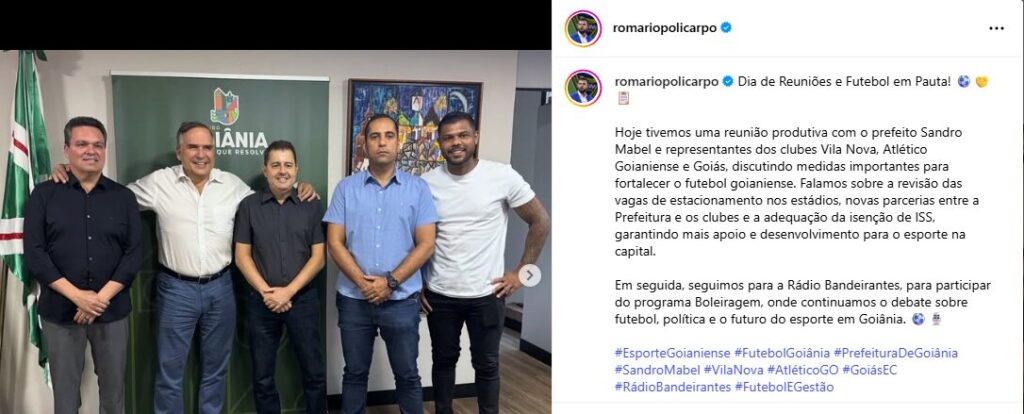The width and height of the screenshot is (1024, 414).
Task: Open the three-dot more options menu
Action: click(996, 28)
